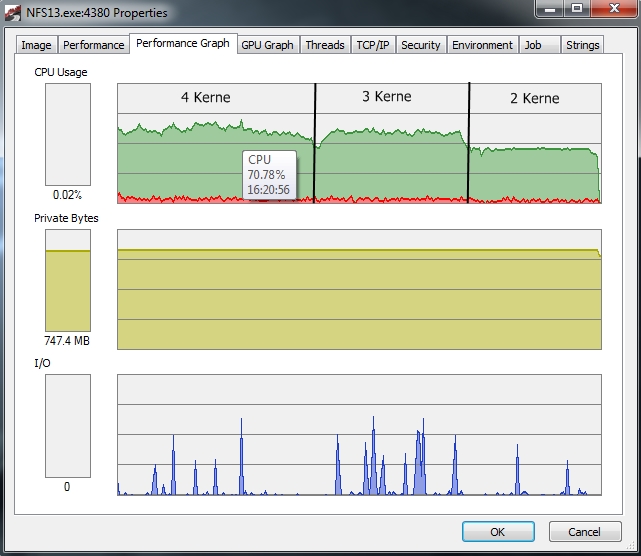The width and height of the screenshot is (641, 556).
Task: Click the I/O label
Action: tap(43, 363)
